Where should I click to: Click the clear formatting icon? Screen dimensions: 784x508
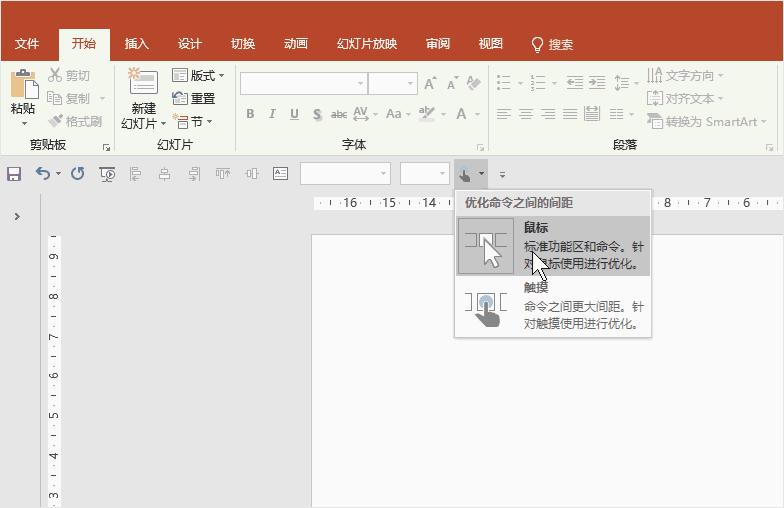click(x=474, y=83)
